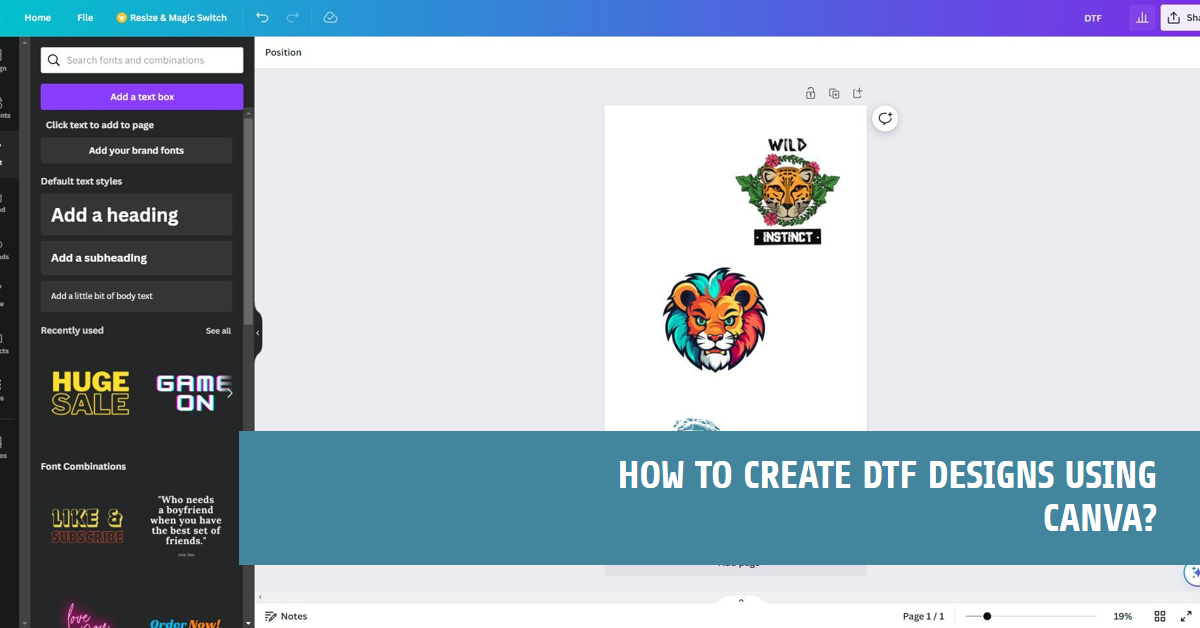This screenshot has height=628, width=1200.
Task: Click the zoom slider handle
Action: (988, 615)
